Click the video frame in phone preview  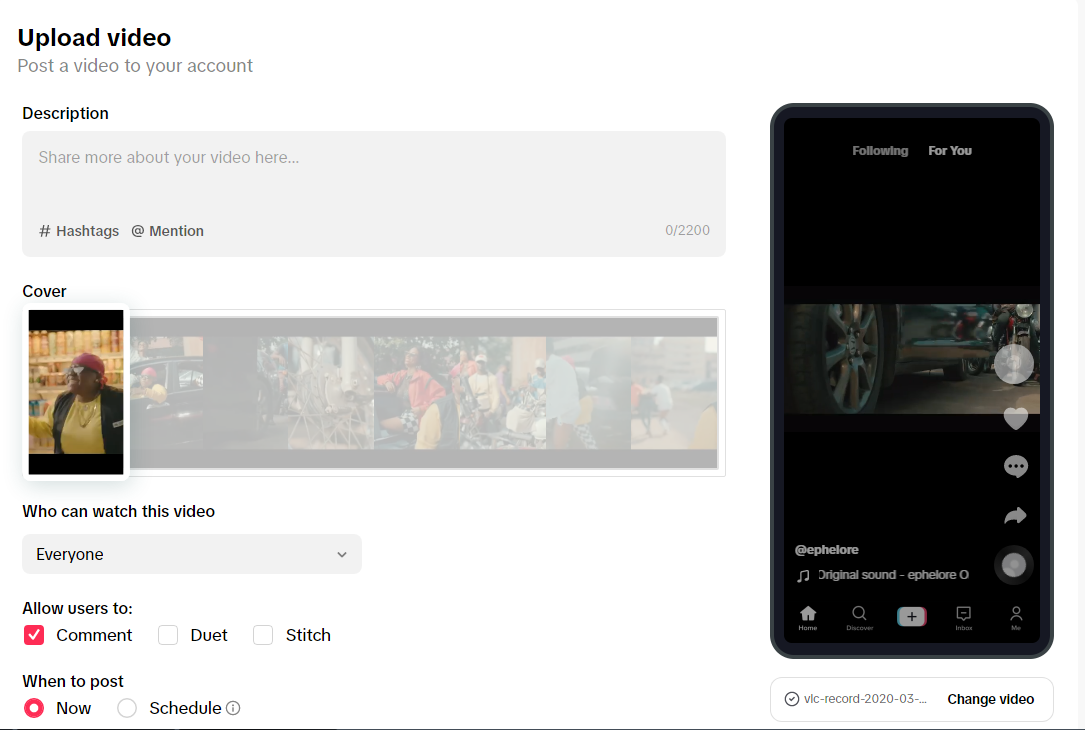[911, 359]
